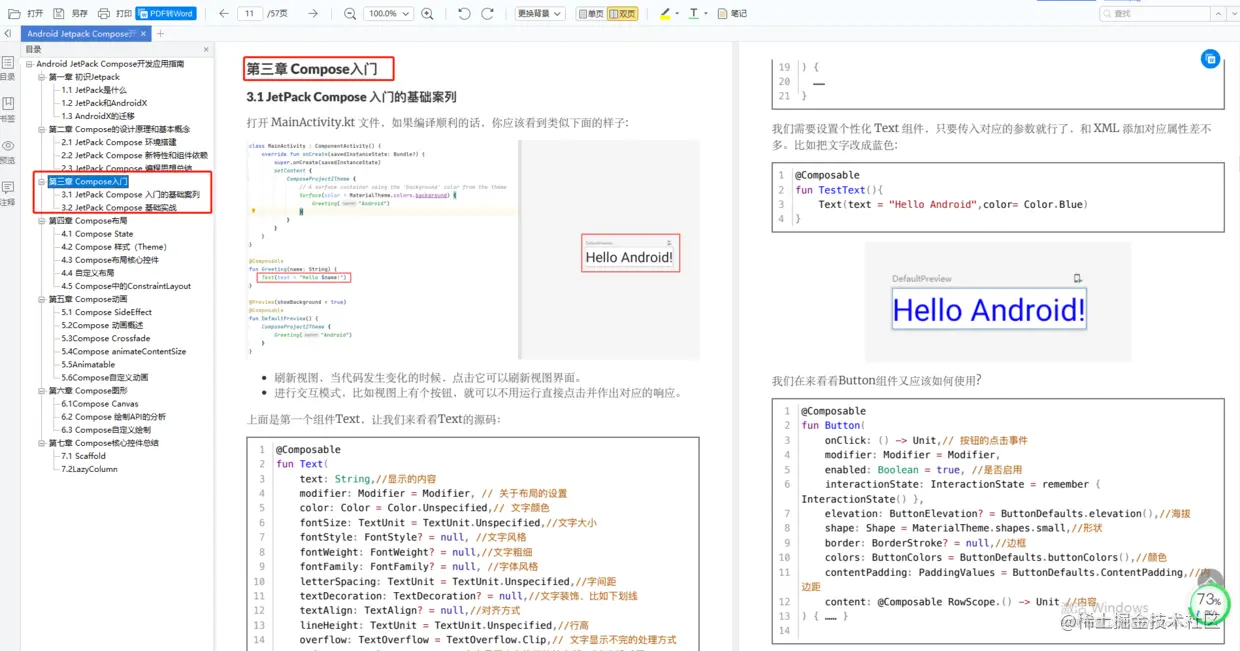Close the 目录 outline panel
Viewport: 1240px width, 651px height.
(207, 49)
